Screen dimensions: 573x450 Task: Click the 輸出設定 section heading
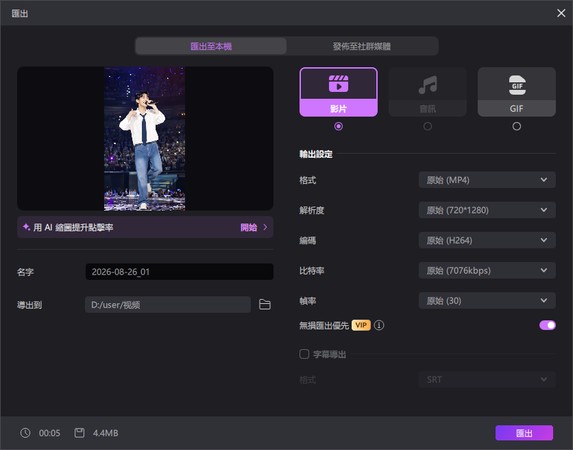316,154
